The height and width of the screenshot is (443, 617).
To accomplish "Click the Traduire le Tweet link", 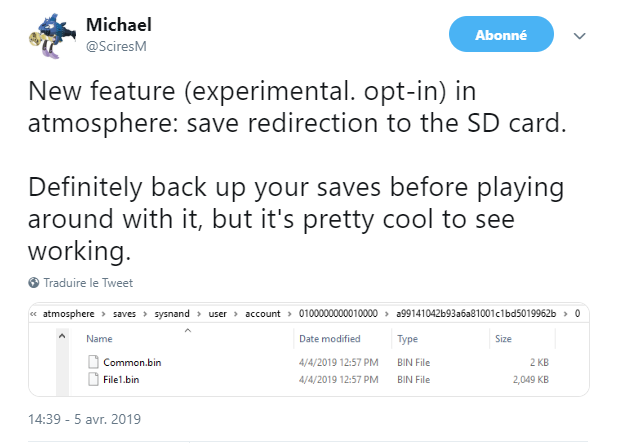I will click(88, 282).
